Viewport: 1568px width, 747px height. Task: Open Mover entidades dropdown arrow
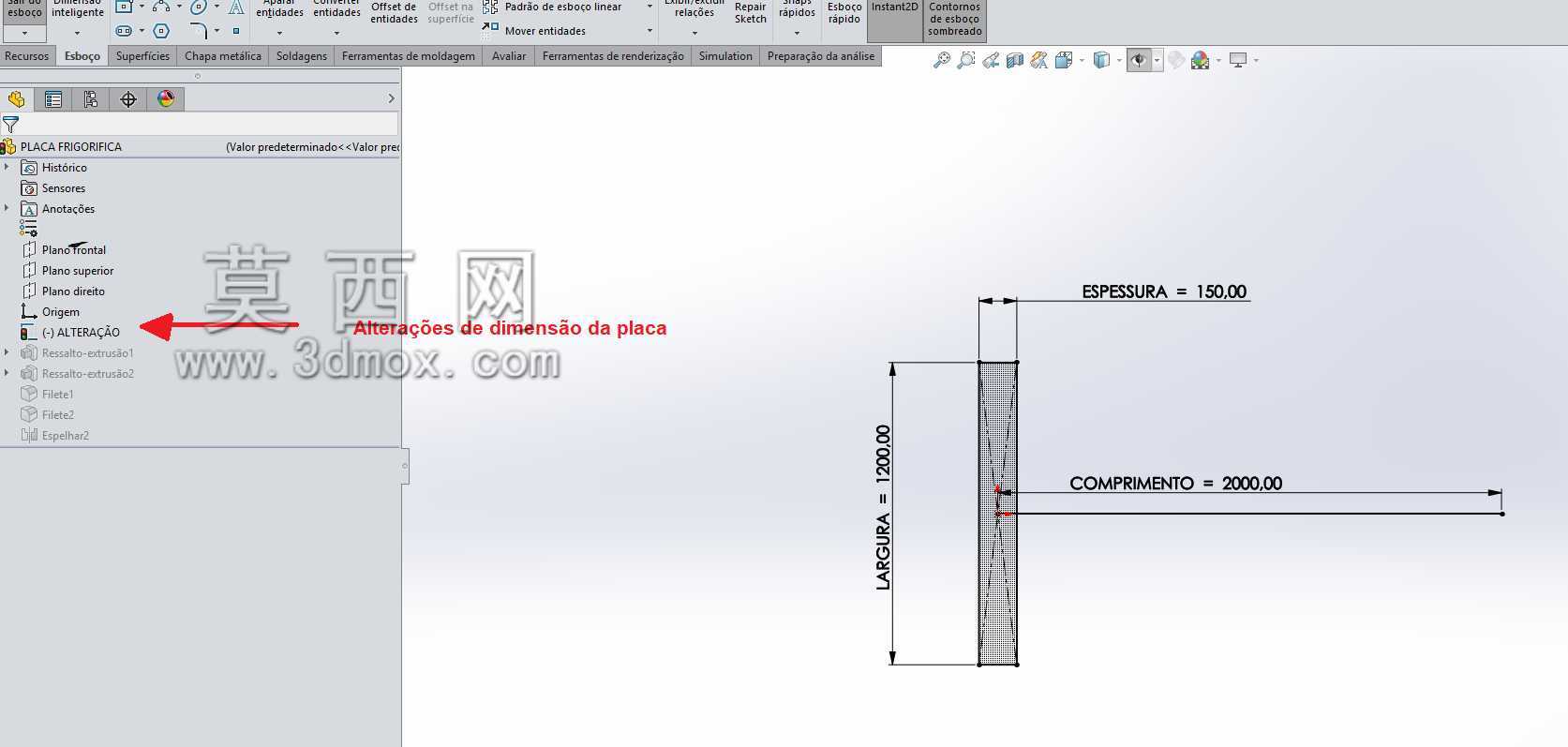(x=650, y=31)
